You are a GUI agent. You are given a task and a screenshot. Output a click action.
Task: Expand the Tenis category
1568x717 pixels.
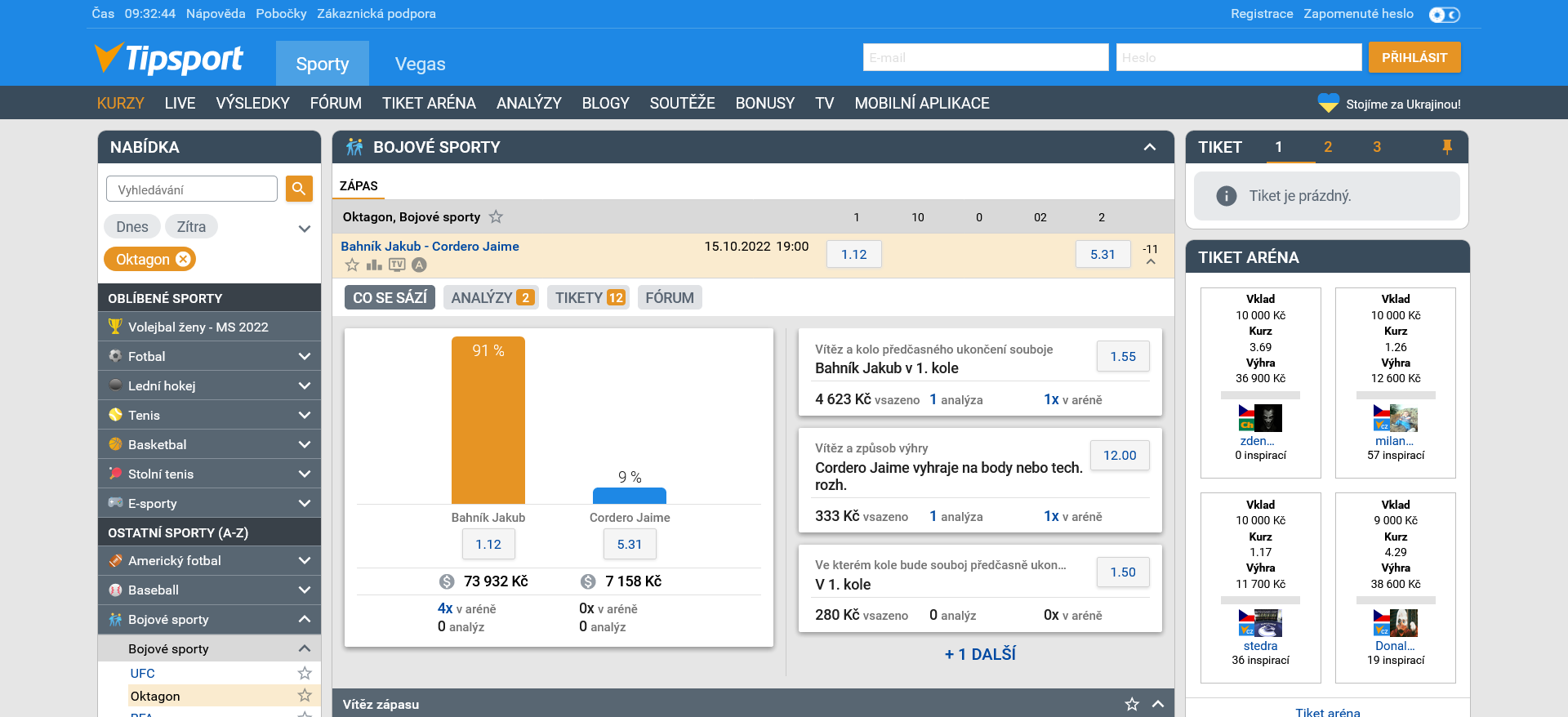click(305, 415)
